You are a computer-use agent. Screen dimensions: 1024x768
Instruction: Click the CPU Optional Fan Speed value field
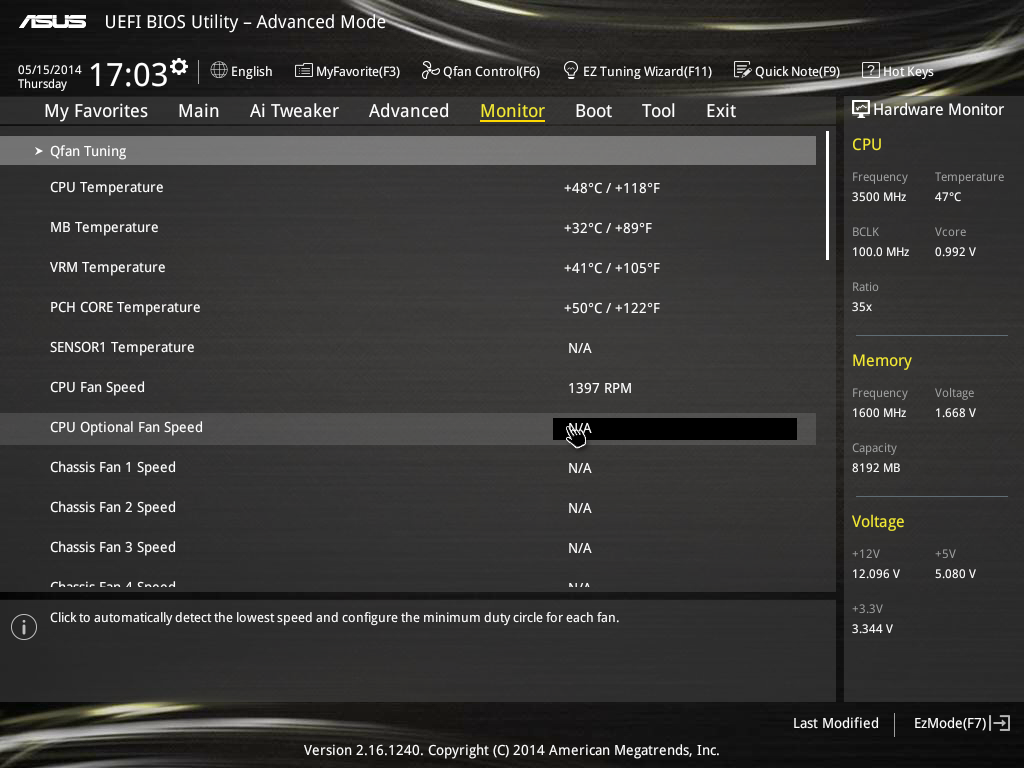tap(675, 428)
